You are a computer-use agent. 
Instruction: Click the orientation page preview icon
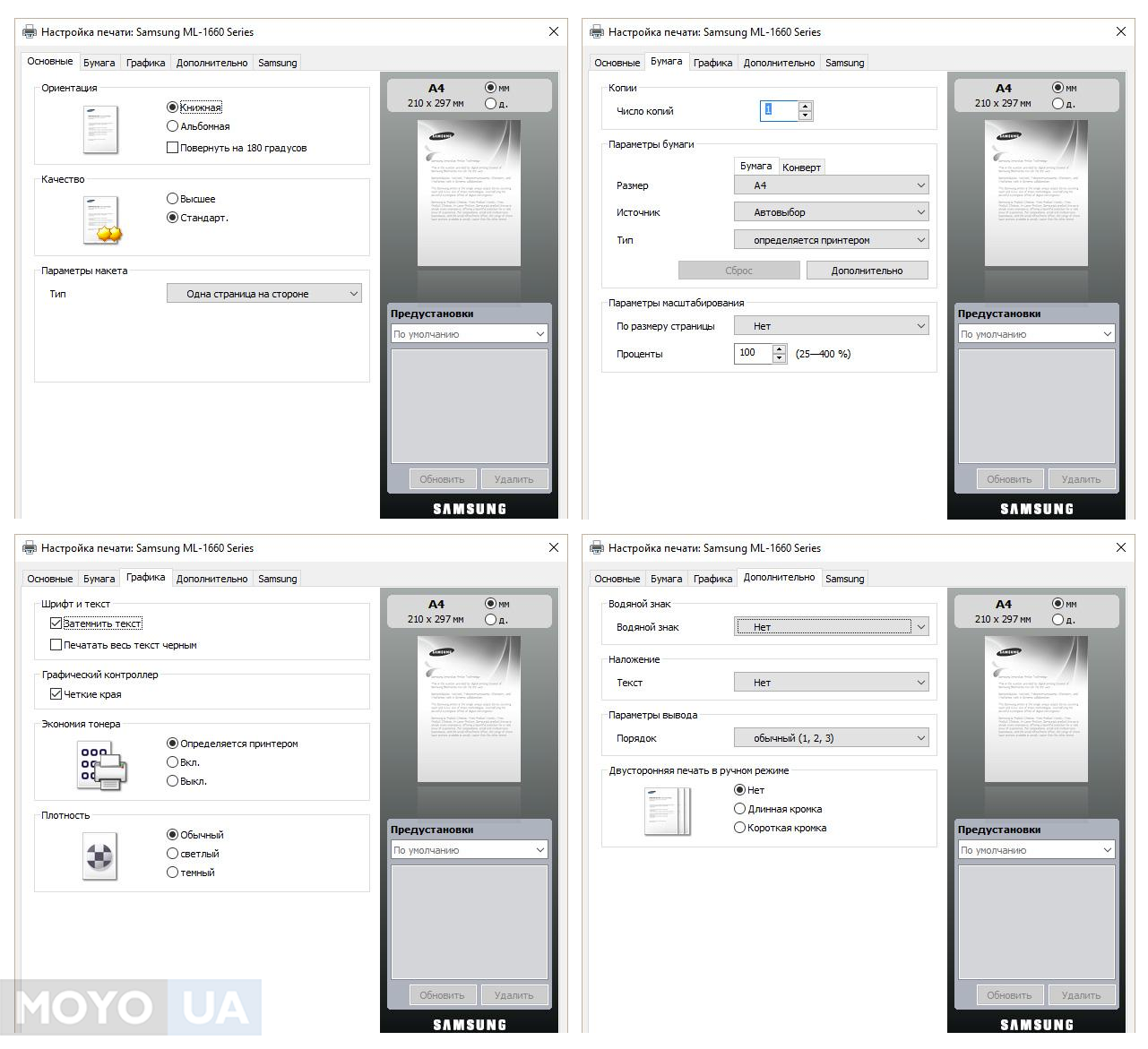100,129
